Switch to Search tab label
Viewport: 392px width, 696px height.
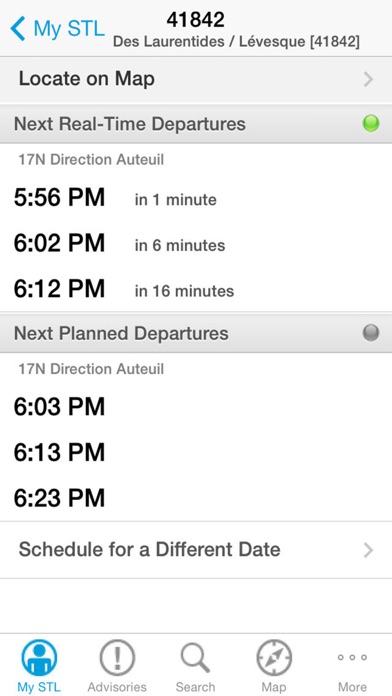[x=195, y=687]
